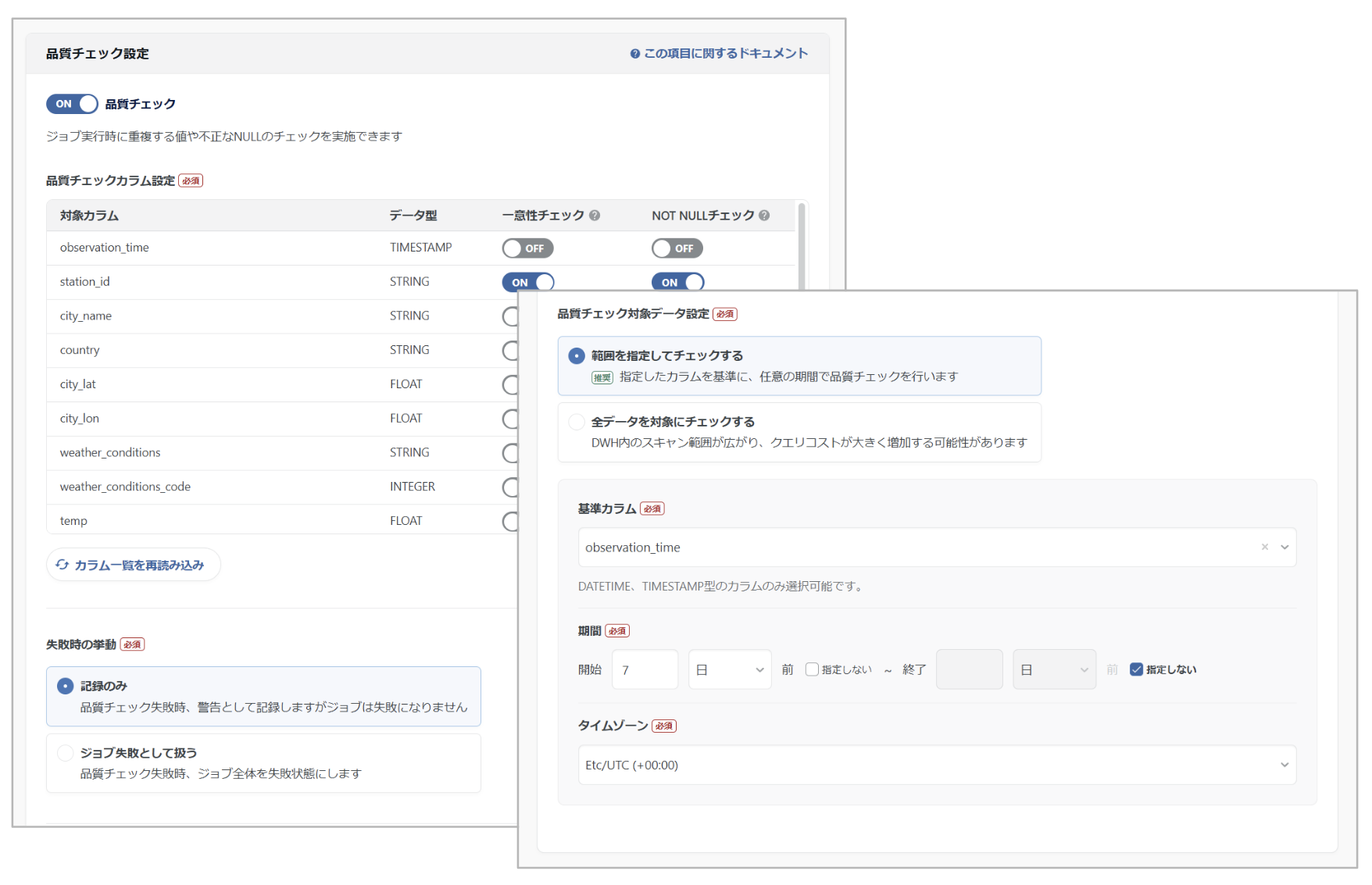Check 指定しない next to the start period
The image size is (1372, 885).
[812, 669]
